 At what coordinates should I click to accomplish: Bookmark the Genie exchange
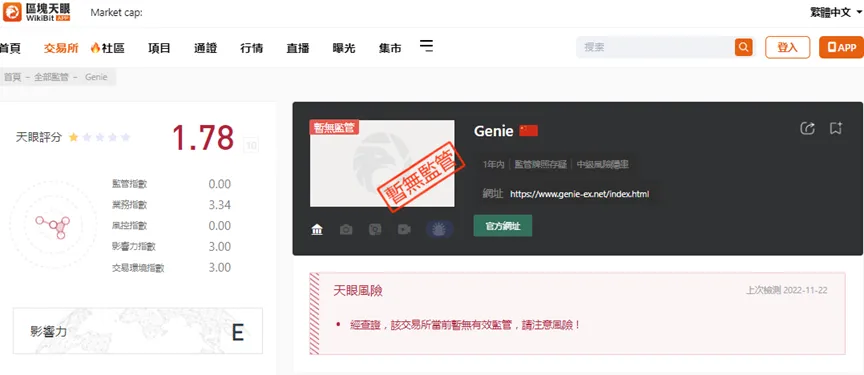click(x=836, y=128)
